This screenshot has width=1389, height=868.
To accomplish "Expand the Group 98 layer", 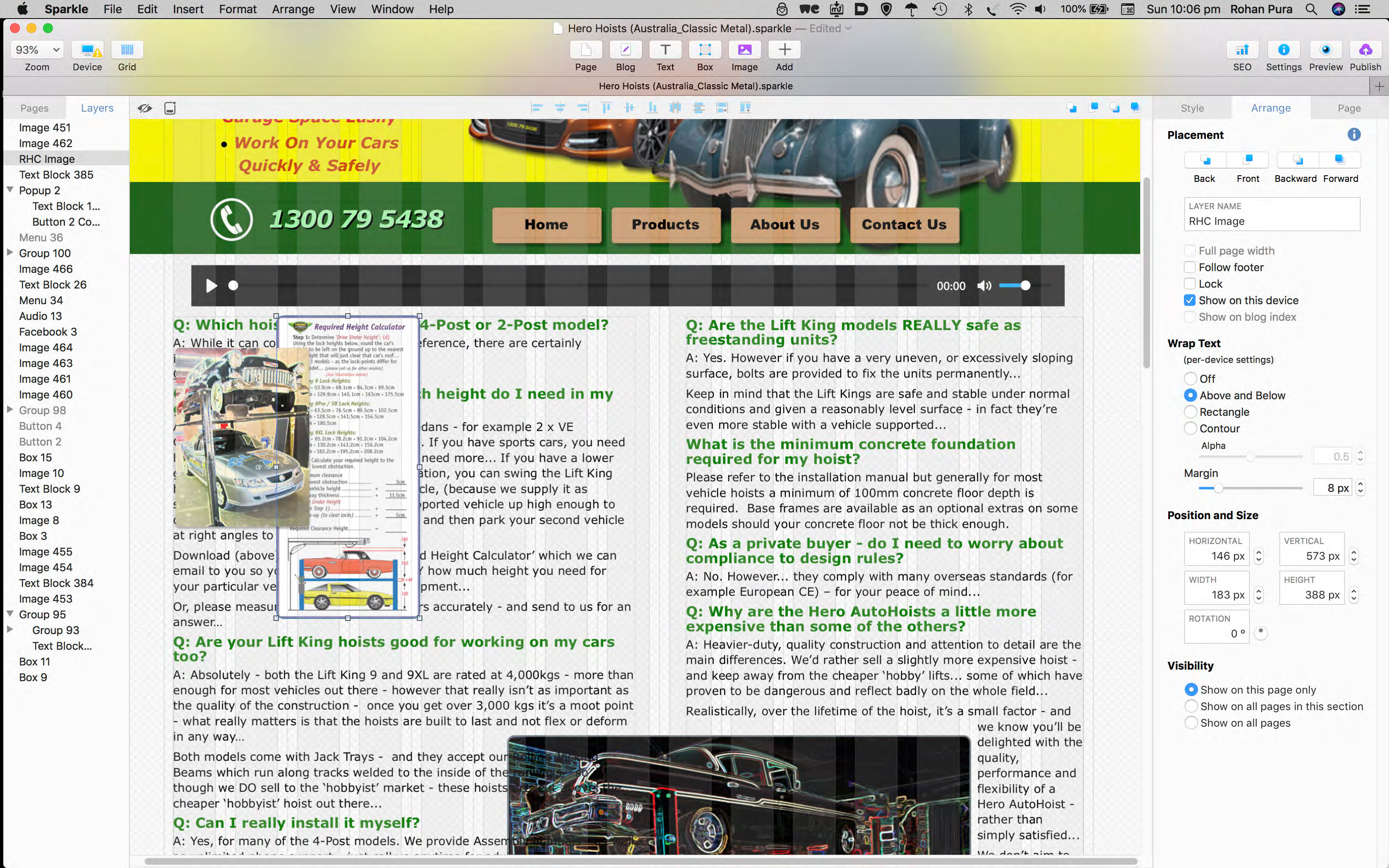I will click(x=10, y=410).
